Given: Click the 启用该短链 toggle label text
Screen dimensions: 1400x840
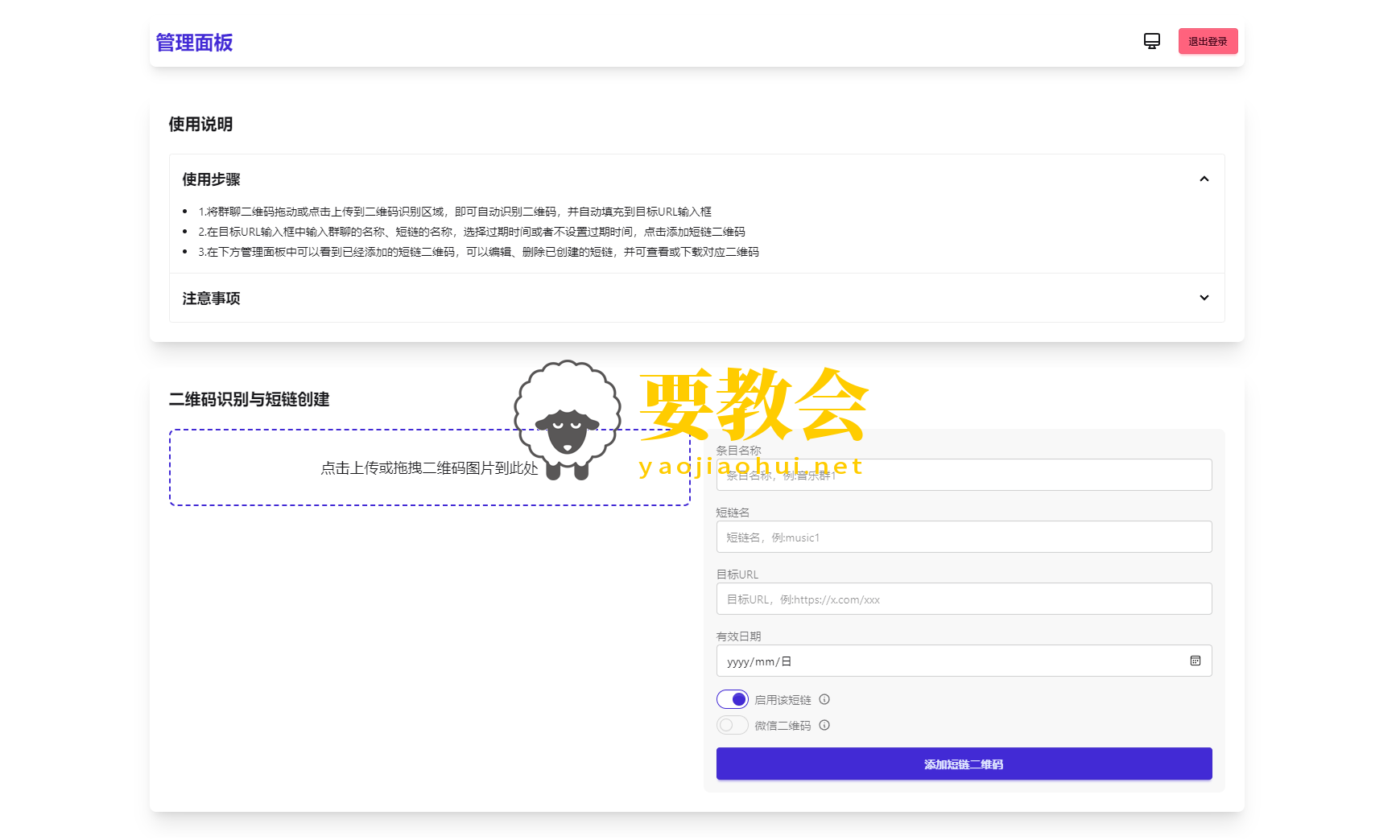Looking at the screenshot, I should [783, 700].
